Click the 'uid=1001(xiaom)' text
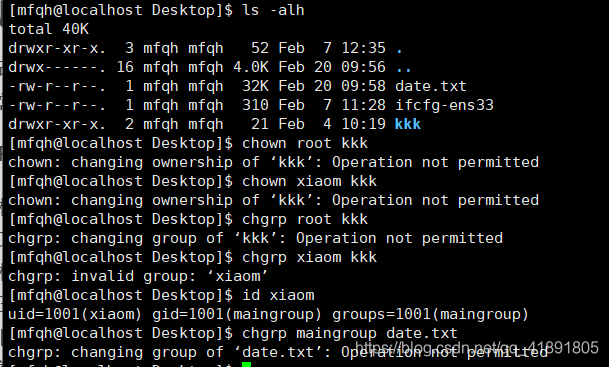The height and width of the screenshot is (367, 609). pyautogui.click(x=75, y=315)
